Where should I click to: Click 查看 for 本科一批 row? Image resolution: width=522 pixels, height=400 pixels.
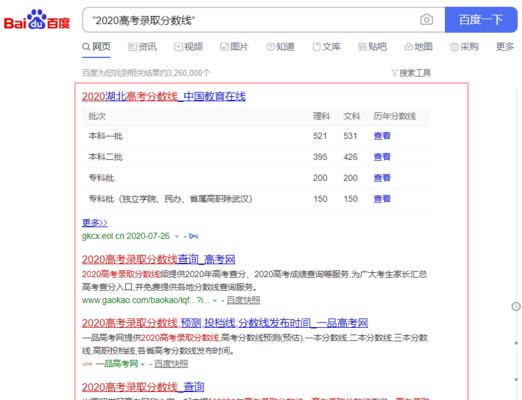(382, 136)
